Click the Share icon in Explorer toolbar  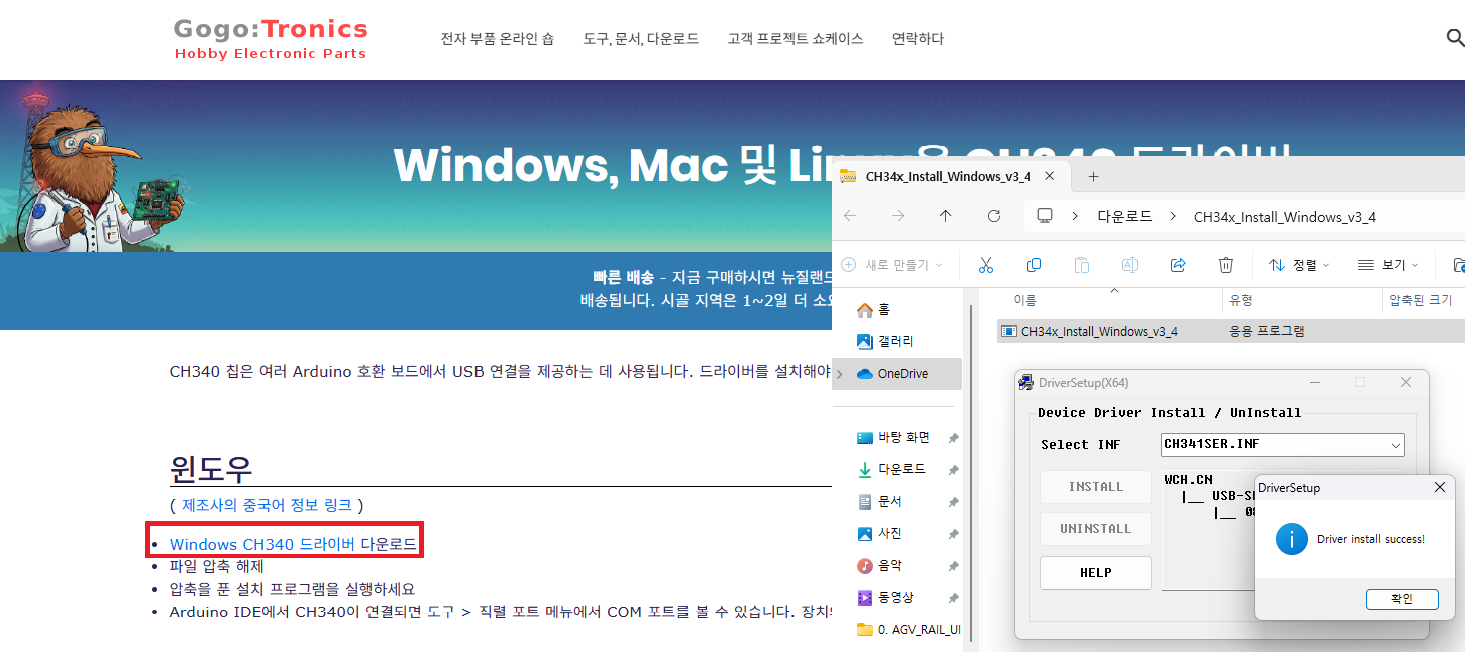(1178, 265)
